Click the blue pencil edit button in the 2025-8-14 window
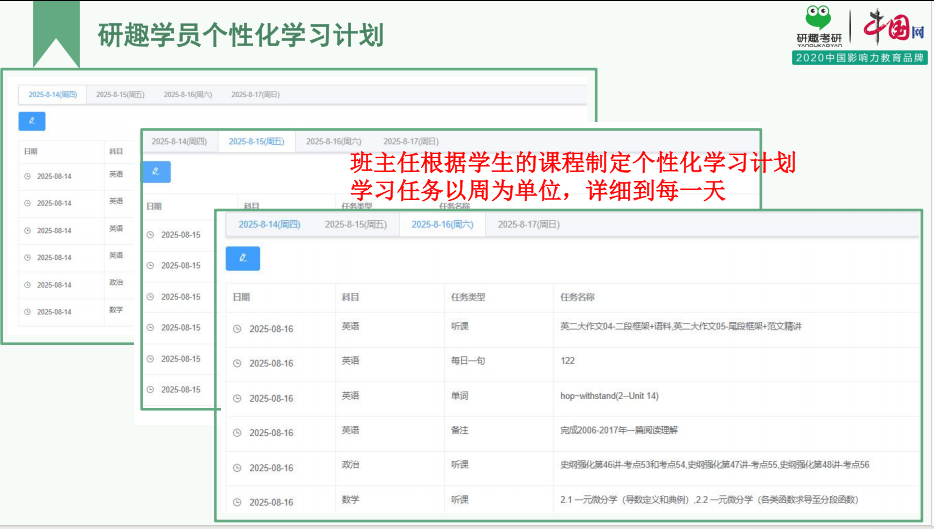Viewport: 934px width, 529px height. [32, 121]
